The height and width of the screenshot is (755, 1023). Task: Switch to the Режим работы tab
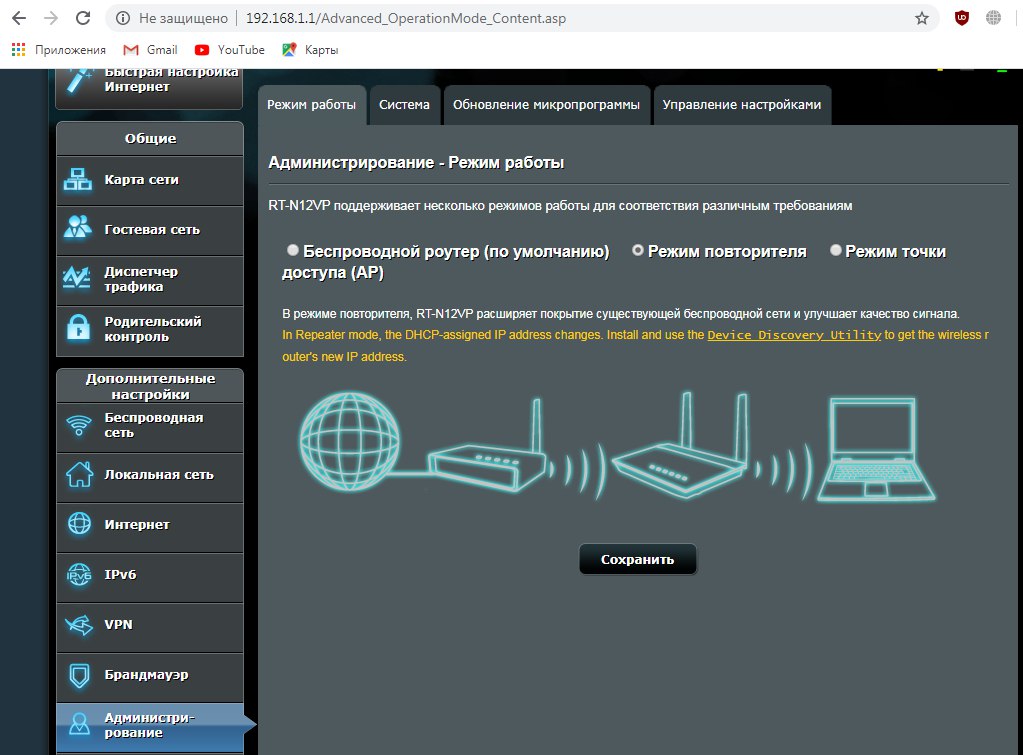tap(312, 105)
